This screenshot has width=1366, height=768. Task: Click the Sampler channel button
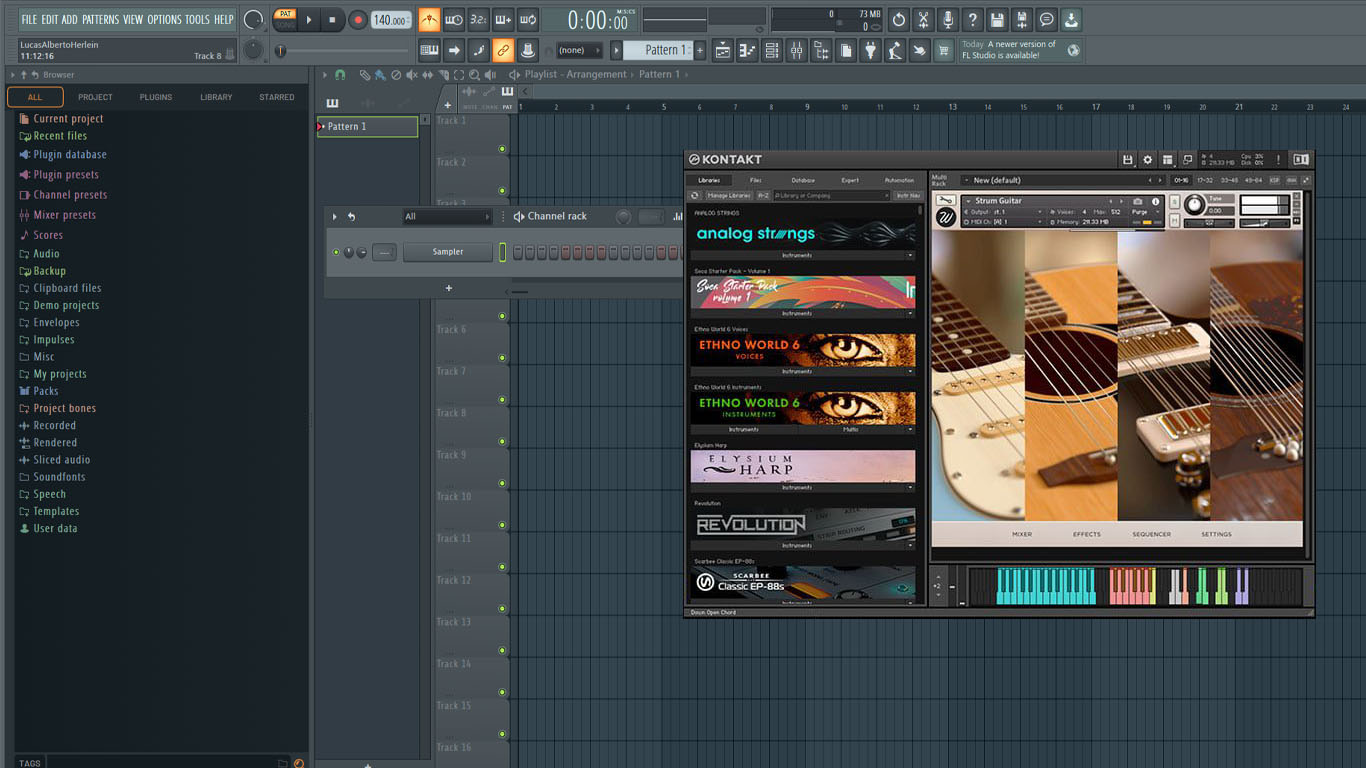click(448, 252)
